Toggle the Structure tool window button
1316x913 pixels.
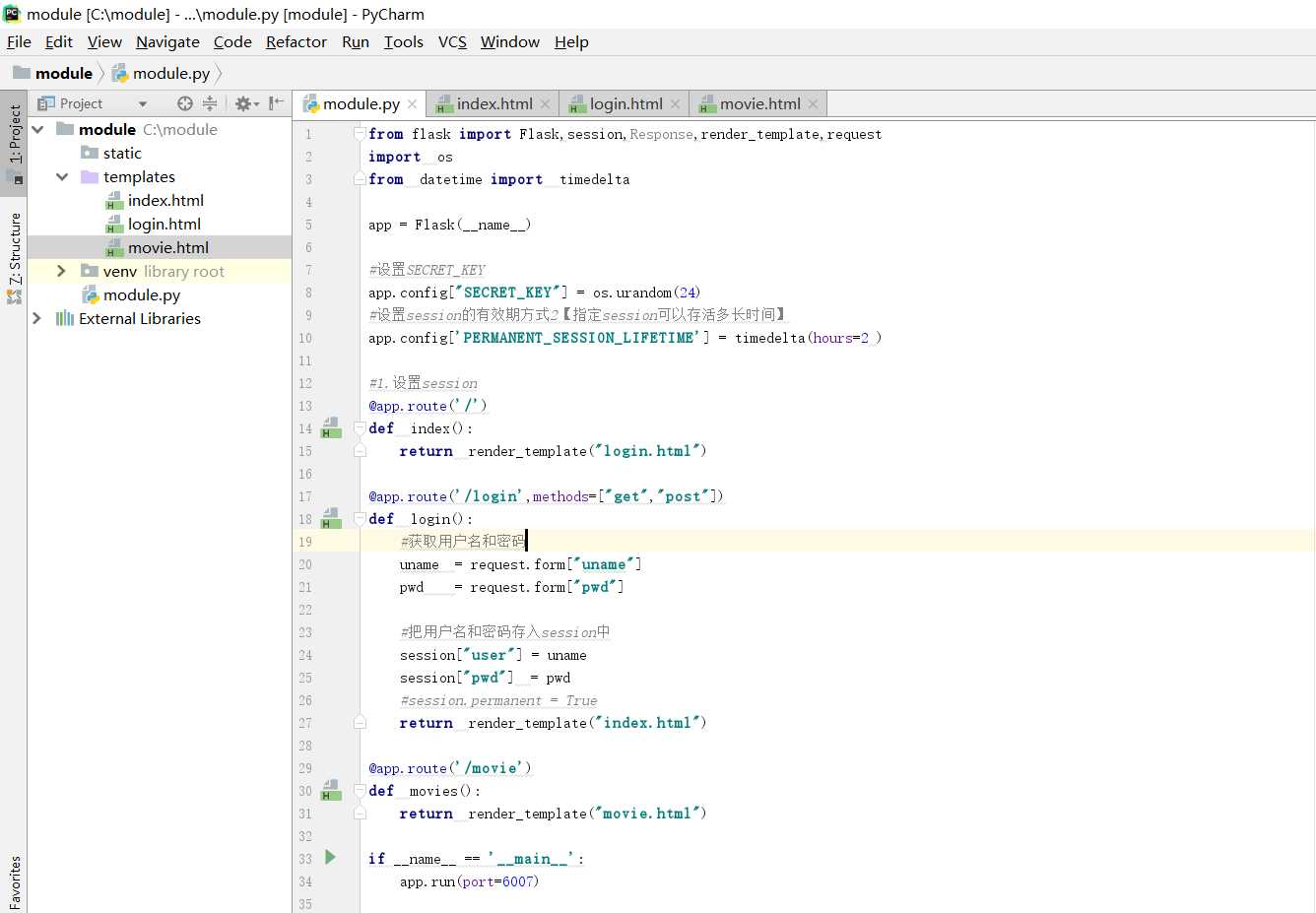click(14, 258)
